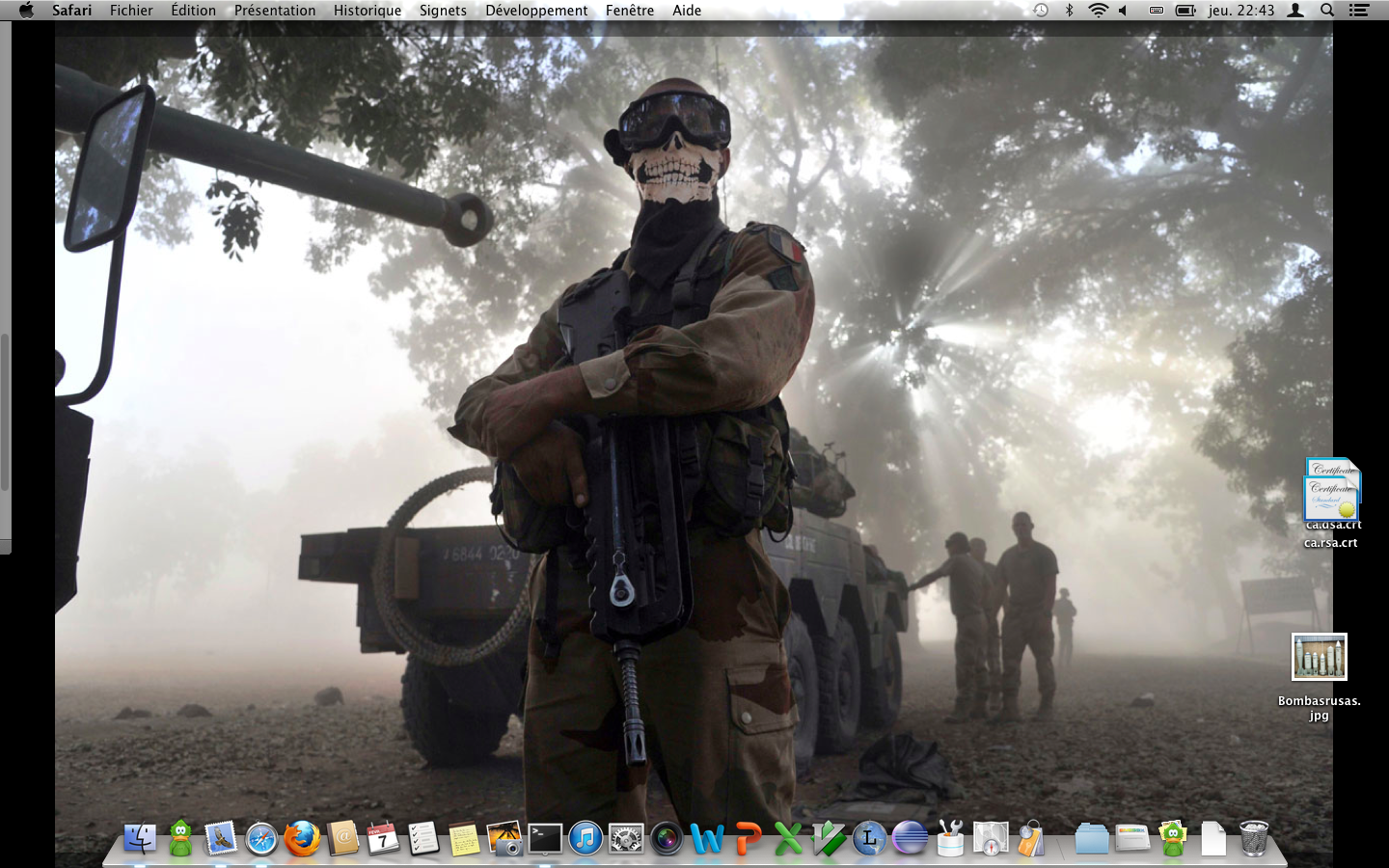Select the Bombasrusas.jpg desktop file
The image size is (1389, 868).
pos(1319,658)
